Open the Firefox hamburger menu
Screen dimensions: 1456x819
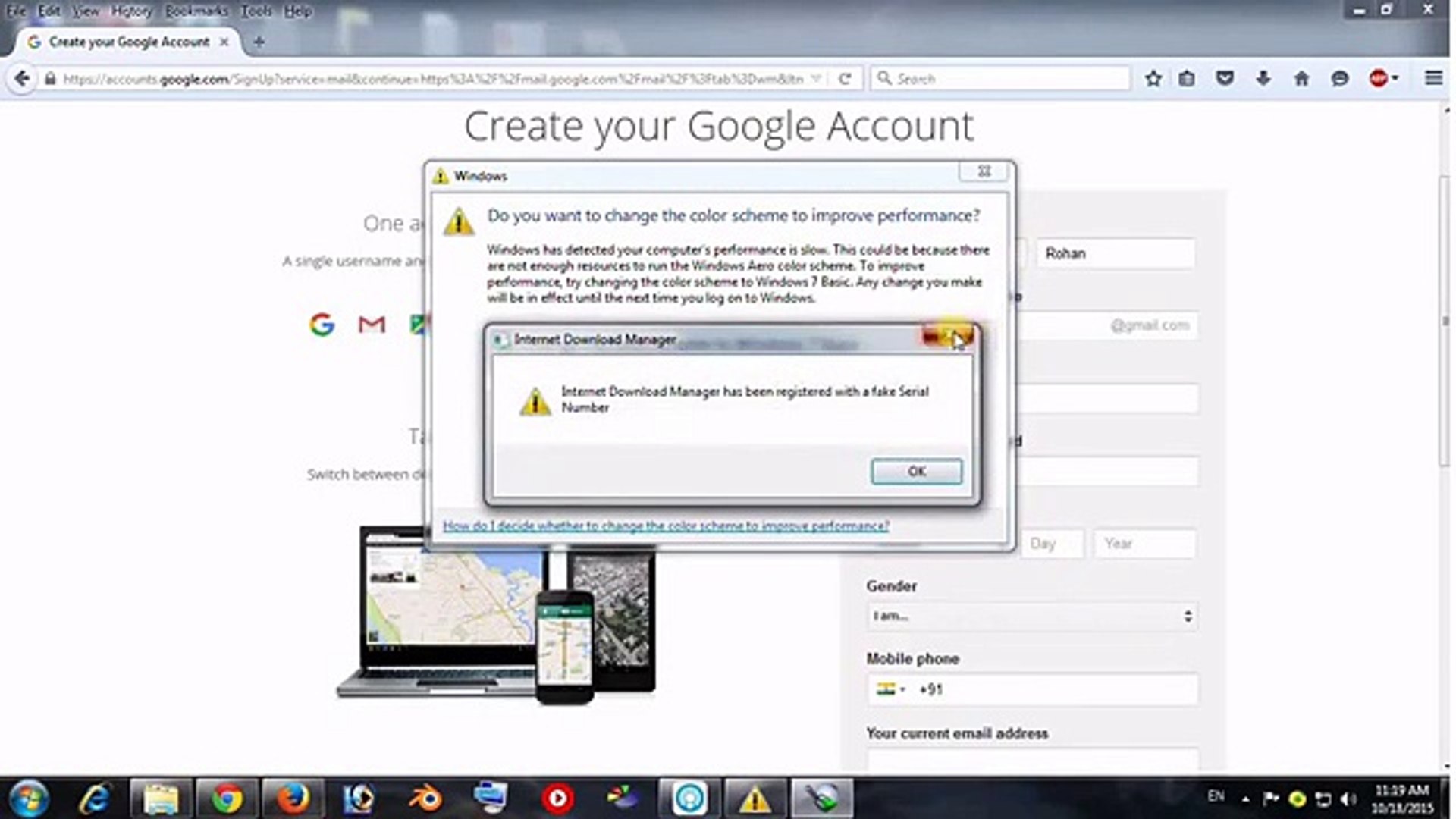(x=1433, y=78)
